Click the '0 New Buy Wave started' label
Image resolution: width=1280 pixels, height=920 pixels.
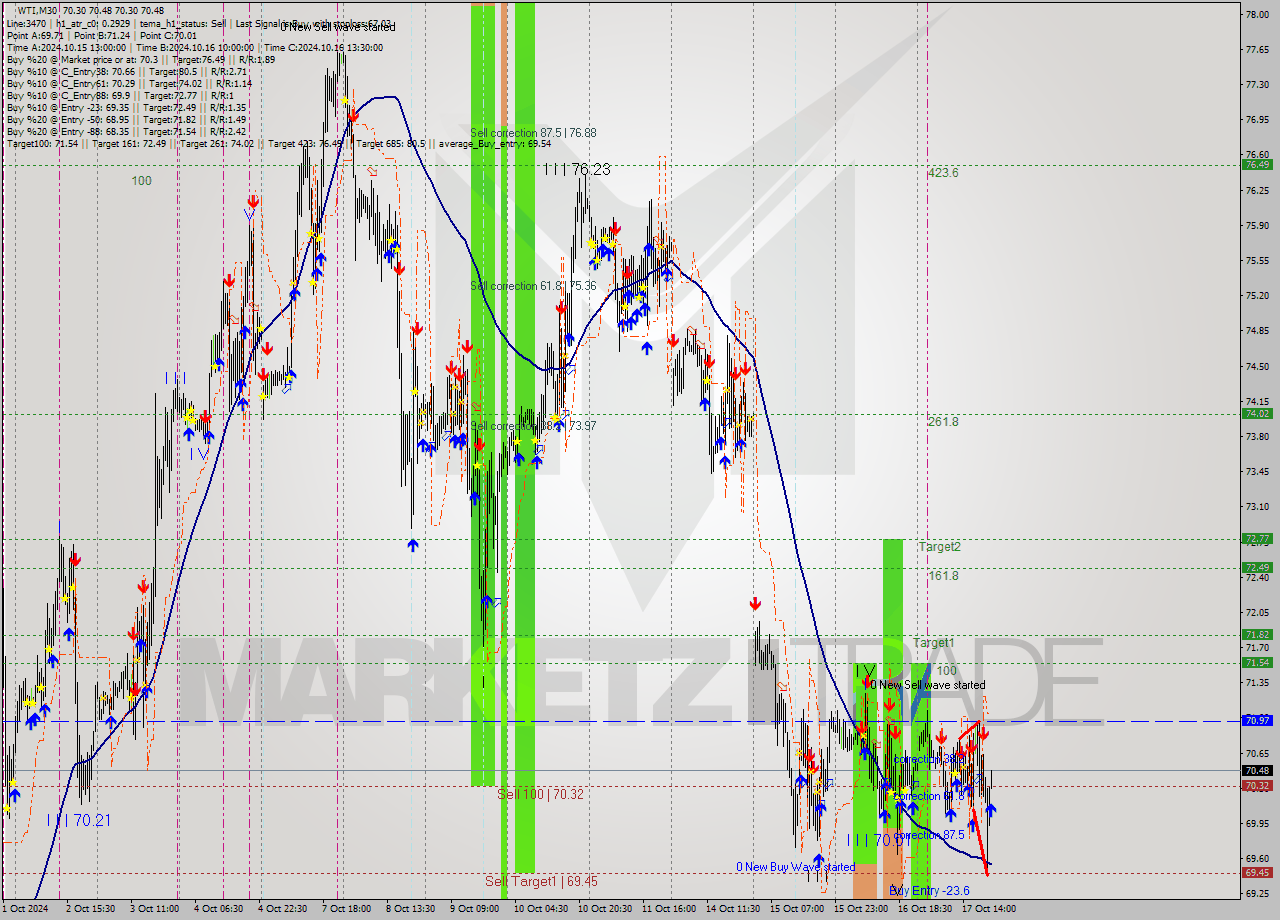point(795,867)
